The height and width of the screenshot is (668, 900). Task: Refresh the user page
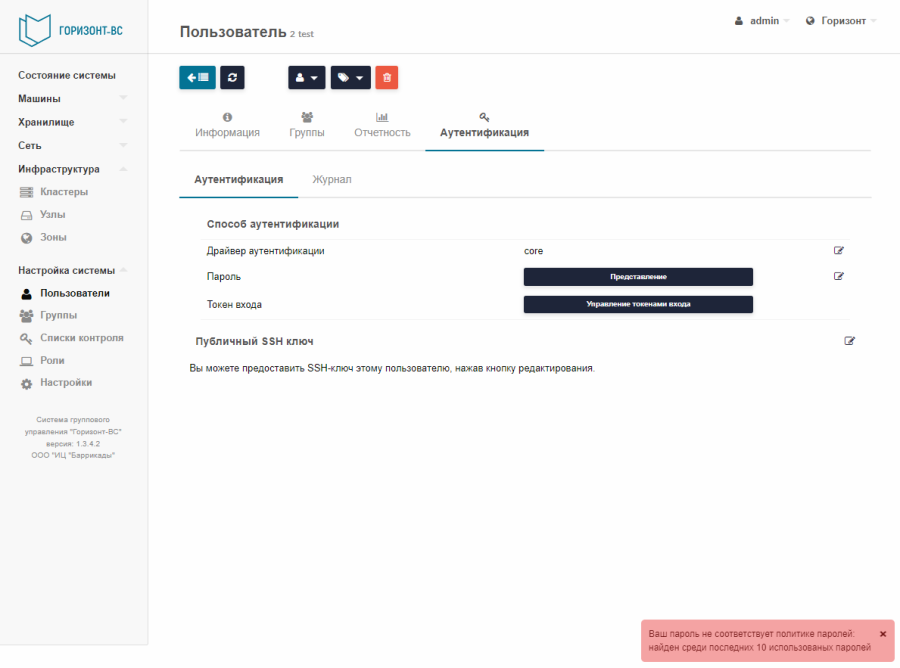(232, 77)
